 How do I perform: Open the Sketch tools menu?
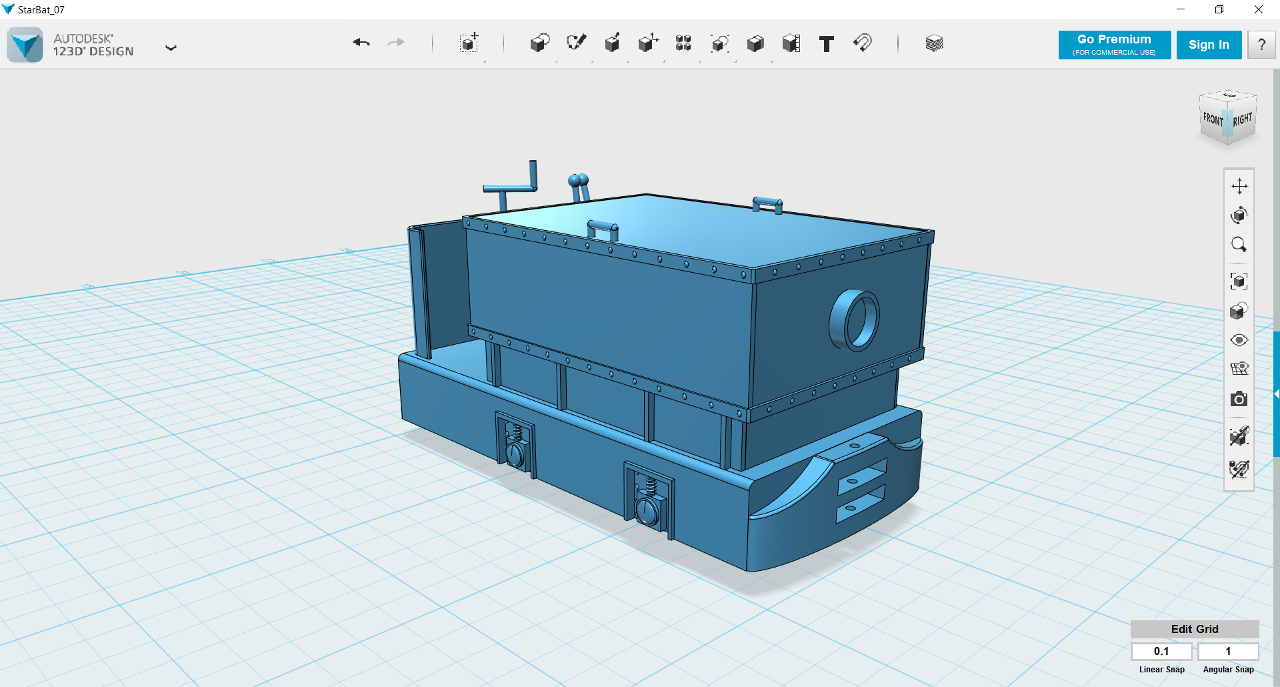[x=576, y=43]
